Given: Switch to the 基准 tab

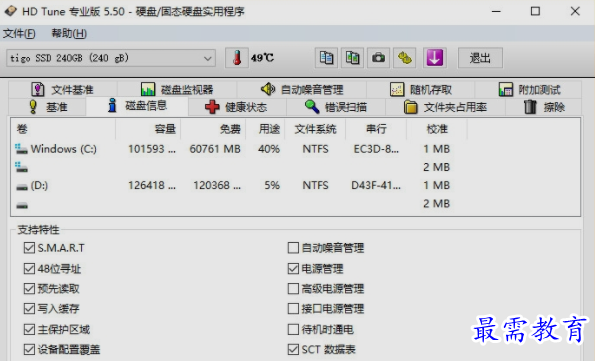Looking at the screenshot, I should tap(47, 107).
